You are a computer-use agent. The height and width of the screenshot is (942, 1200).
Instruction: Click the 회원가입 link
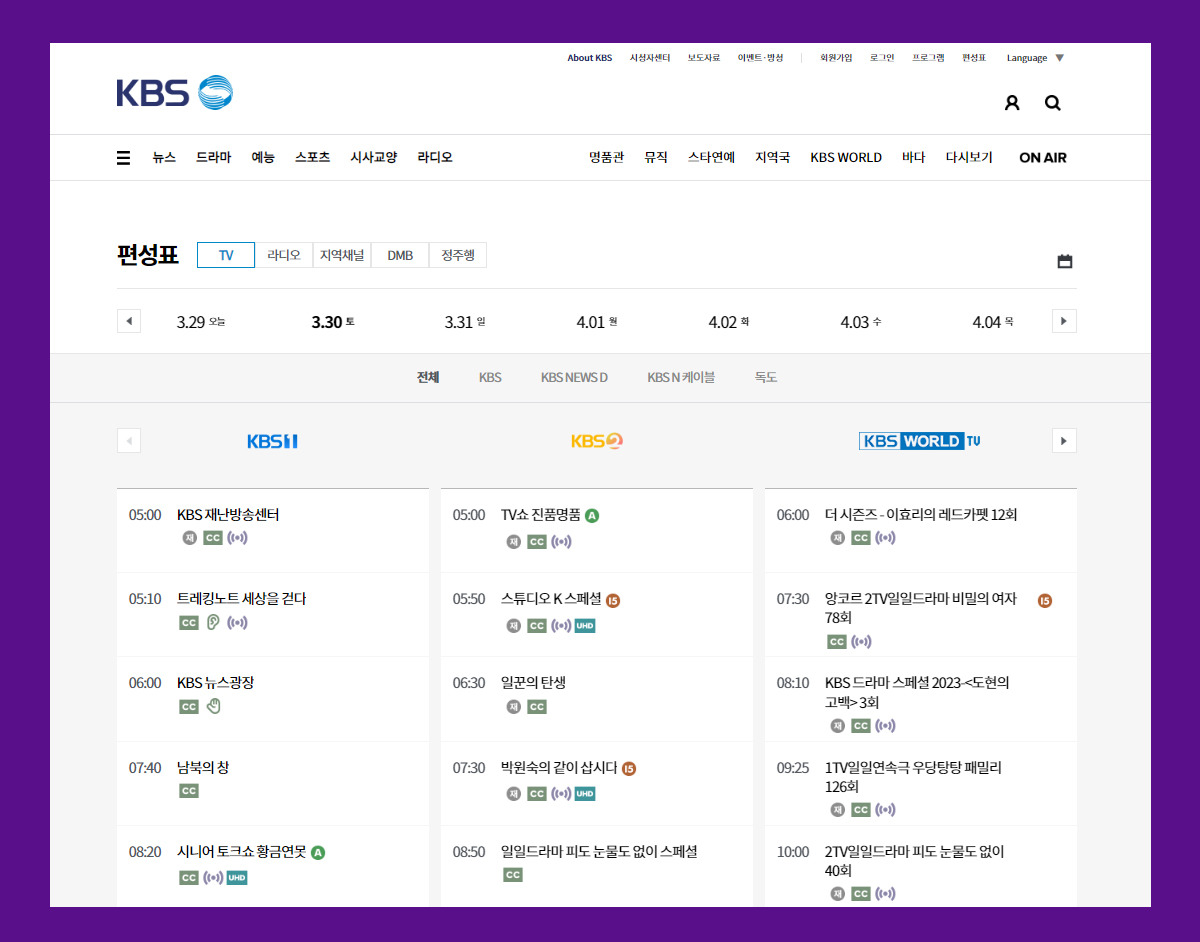coord(835,57)
